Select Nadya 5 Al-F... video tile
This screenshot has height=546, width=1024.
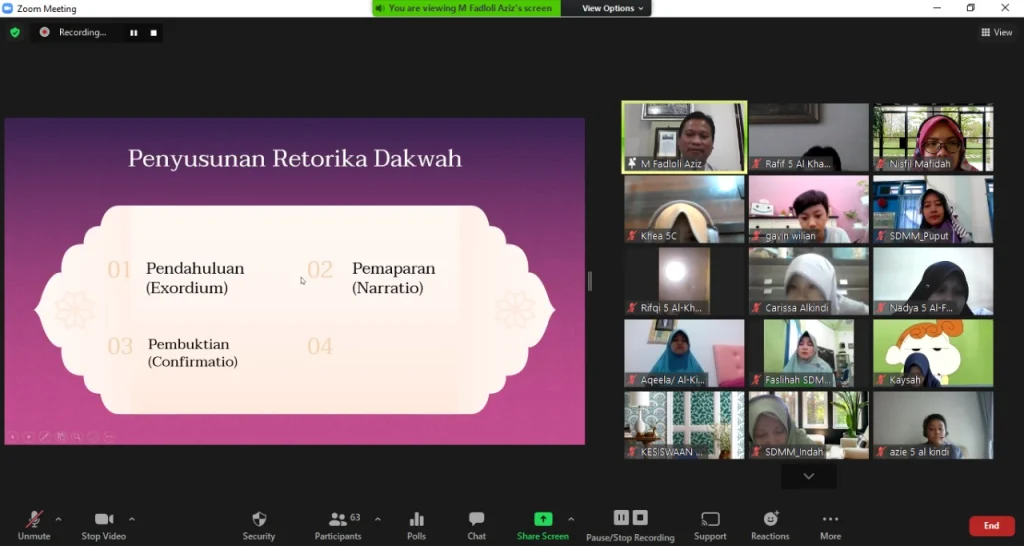click(x=933, y=281)
